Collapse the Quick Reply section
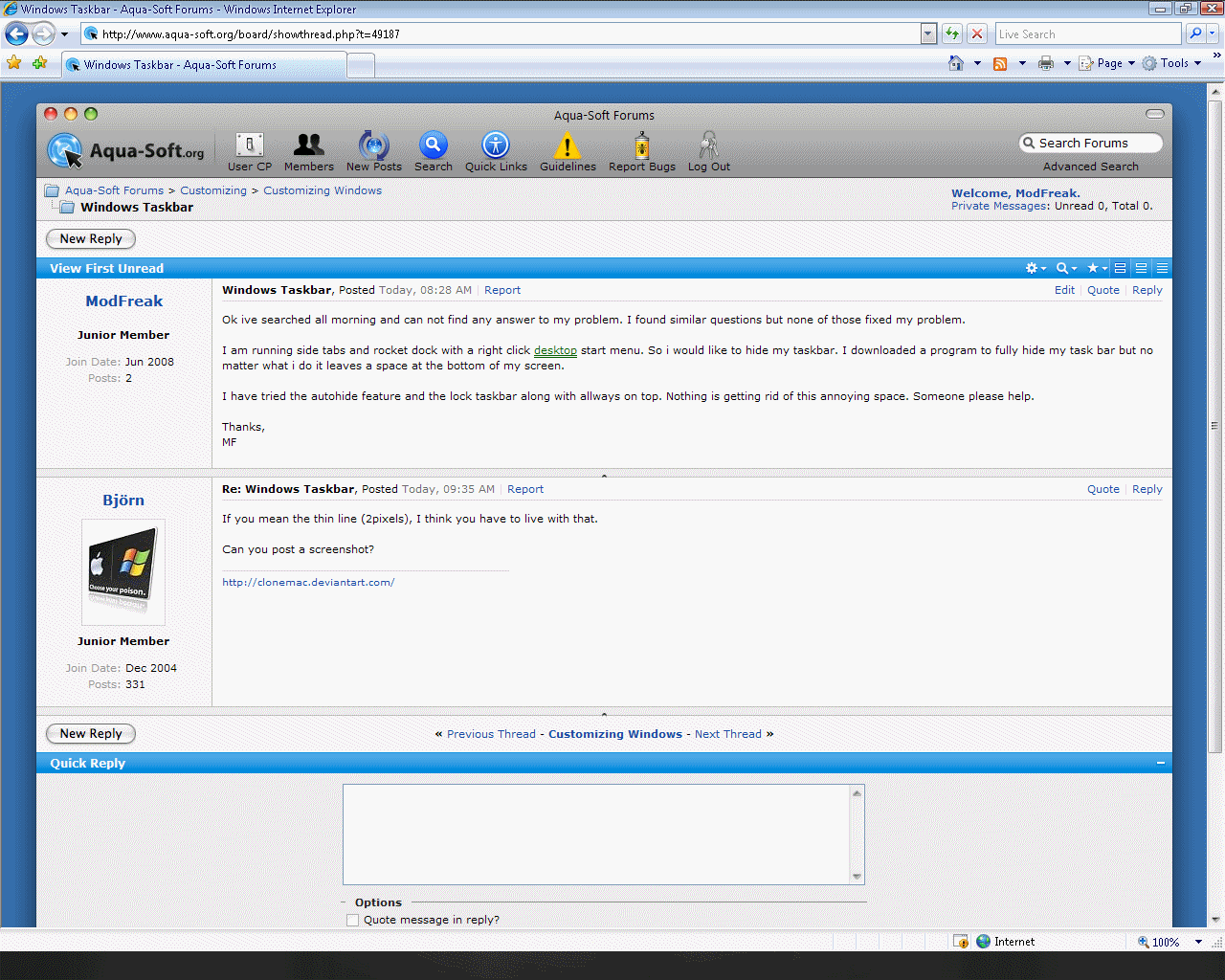Image resolution: width=1225 pixels, height=980 pixels. tap(1161, 763)
